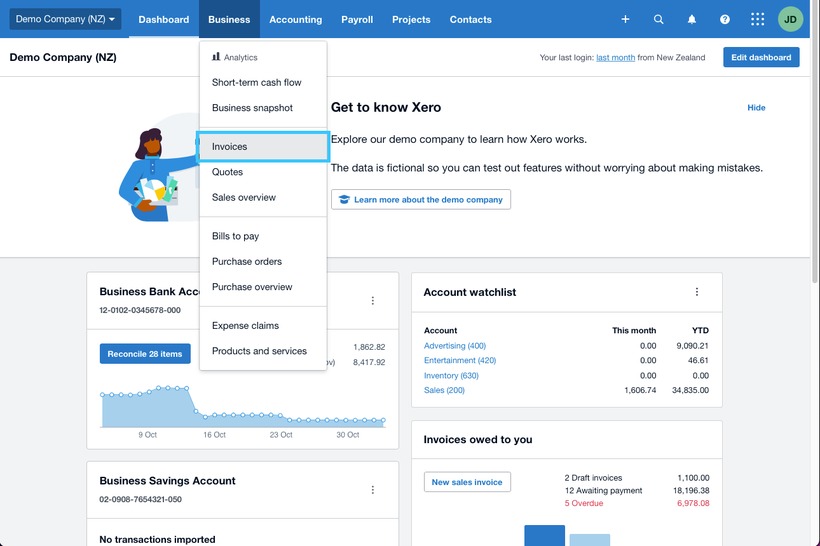The width and height of the screenshot is (820, 546).
Task: Open Bills to pay menu item
Action: [263, 236]
